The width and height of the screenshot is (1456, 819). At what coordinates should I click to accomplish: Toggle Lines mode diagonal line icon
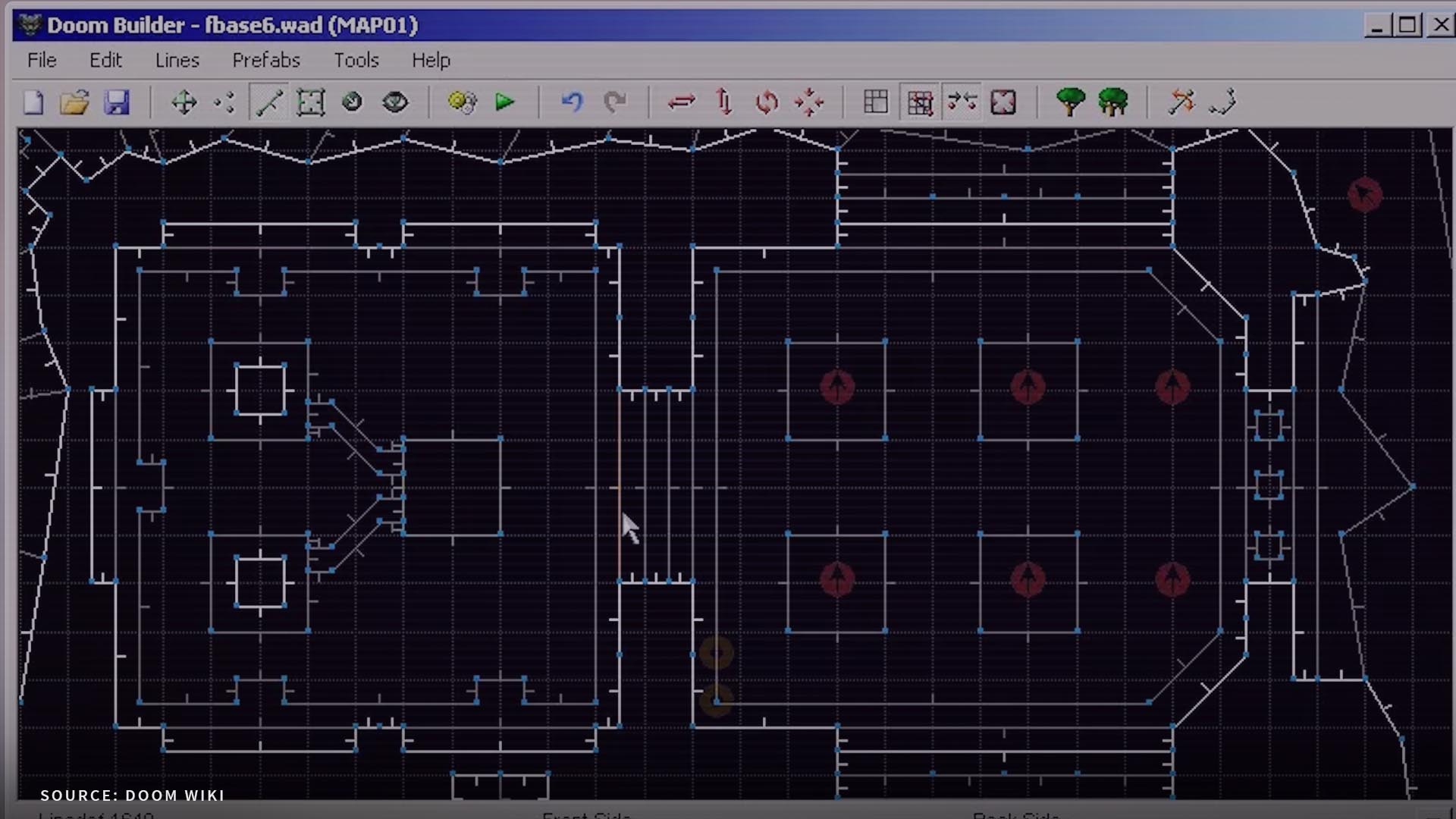pos(269,102)
